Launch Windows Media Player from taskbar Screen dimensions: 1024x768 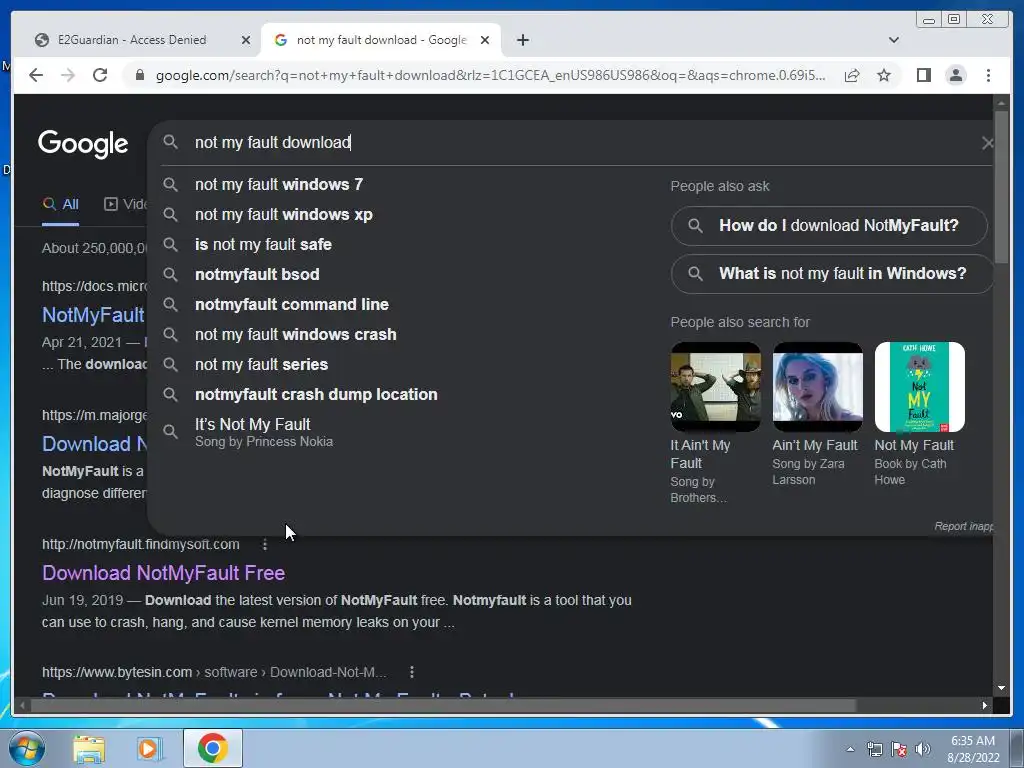149,749
